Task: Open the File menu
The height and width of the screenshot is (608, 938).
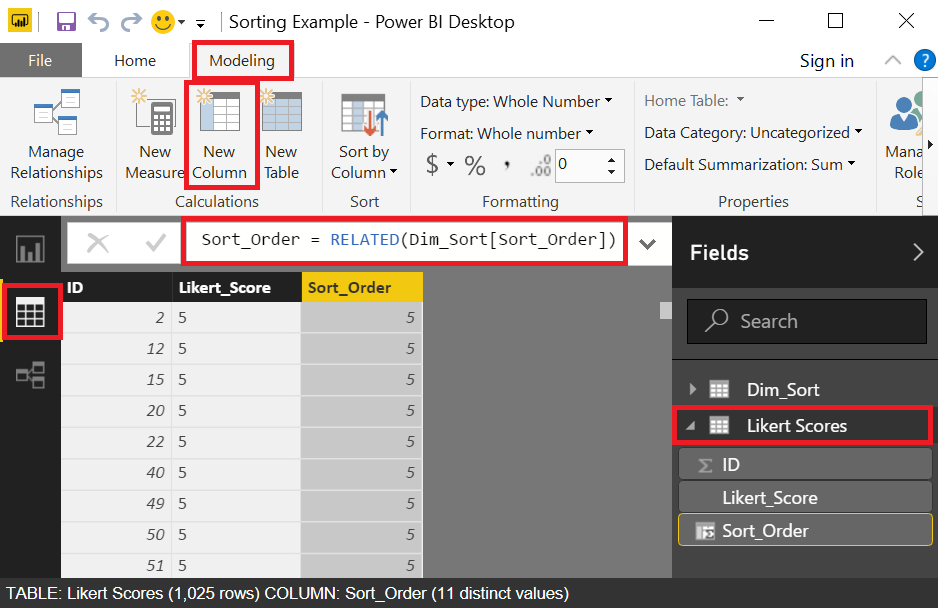Action: pyautogui.click(x=40, y=60)
